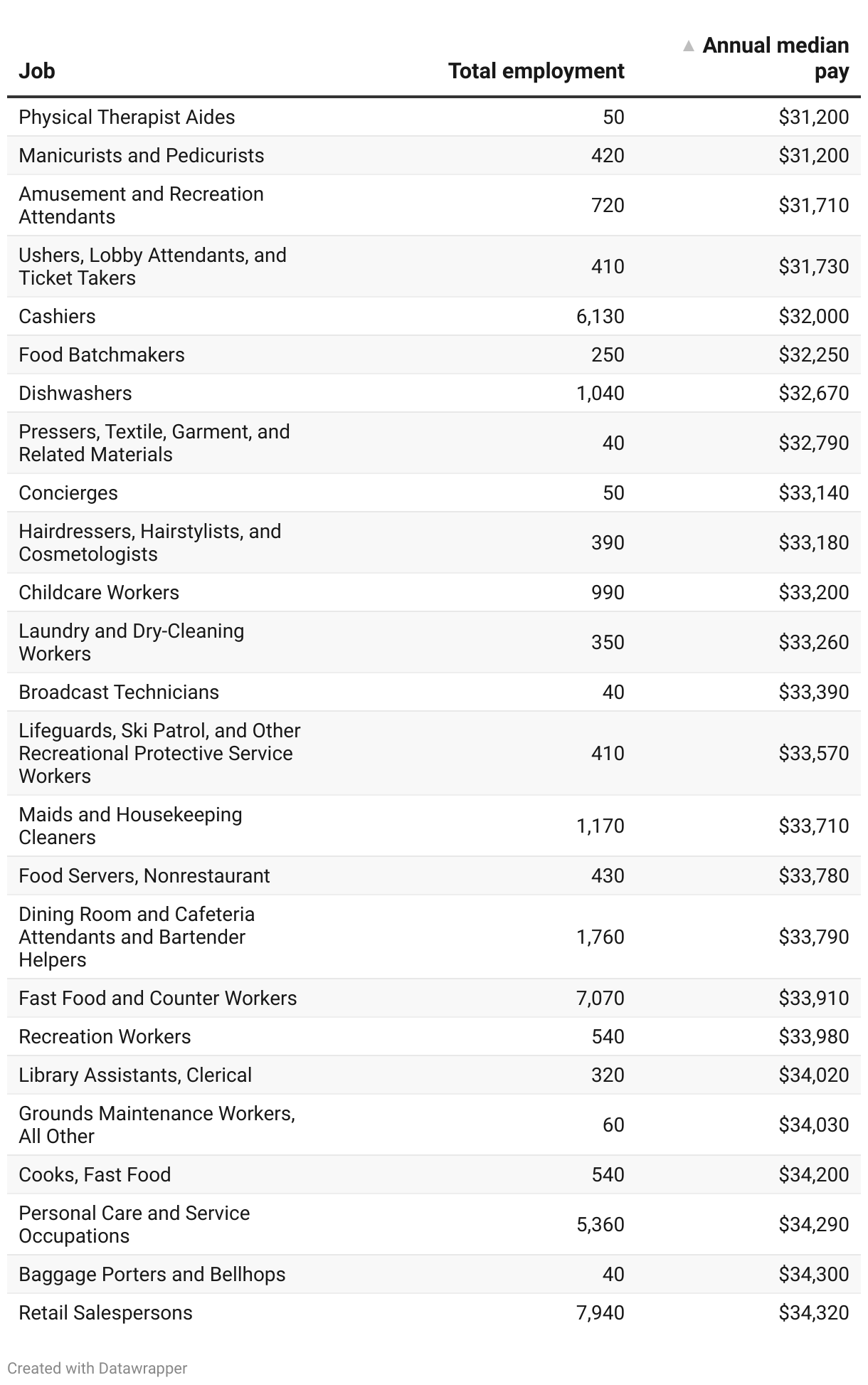Sort table by Job column header
Image resolution: width=868 pixels, height=1385 pixels.
coord(37,71)
